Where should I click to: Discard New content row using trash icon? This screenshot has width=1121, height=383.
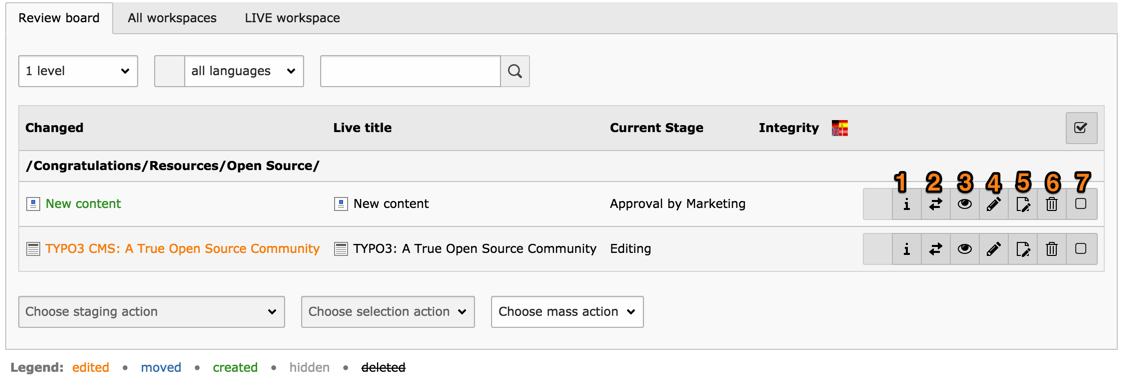(x=1052, y=204)
